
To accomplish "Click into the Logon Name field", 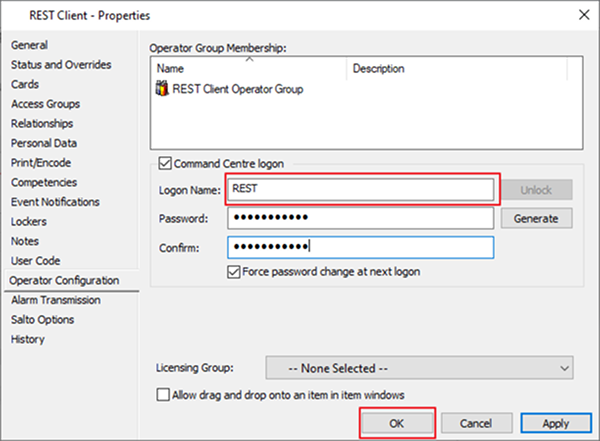I will click(360, 188).
